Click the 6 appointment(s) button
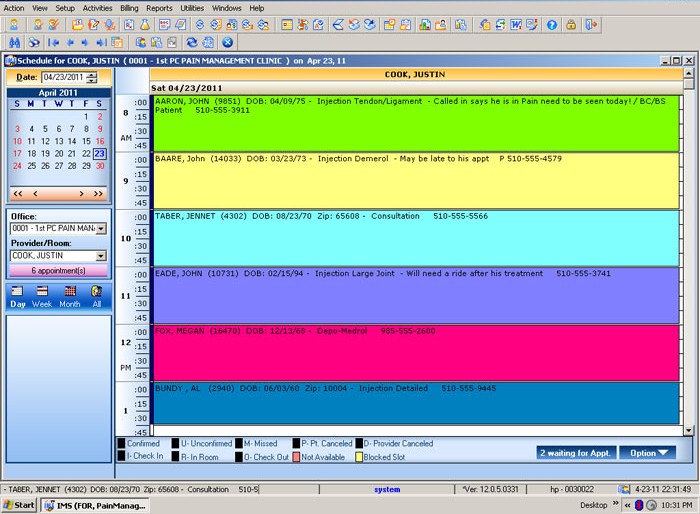 [x=57, y=270]
